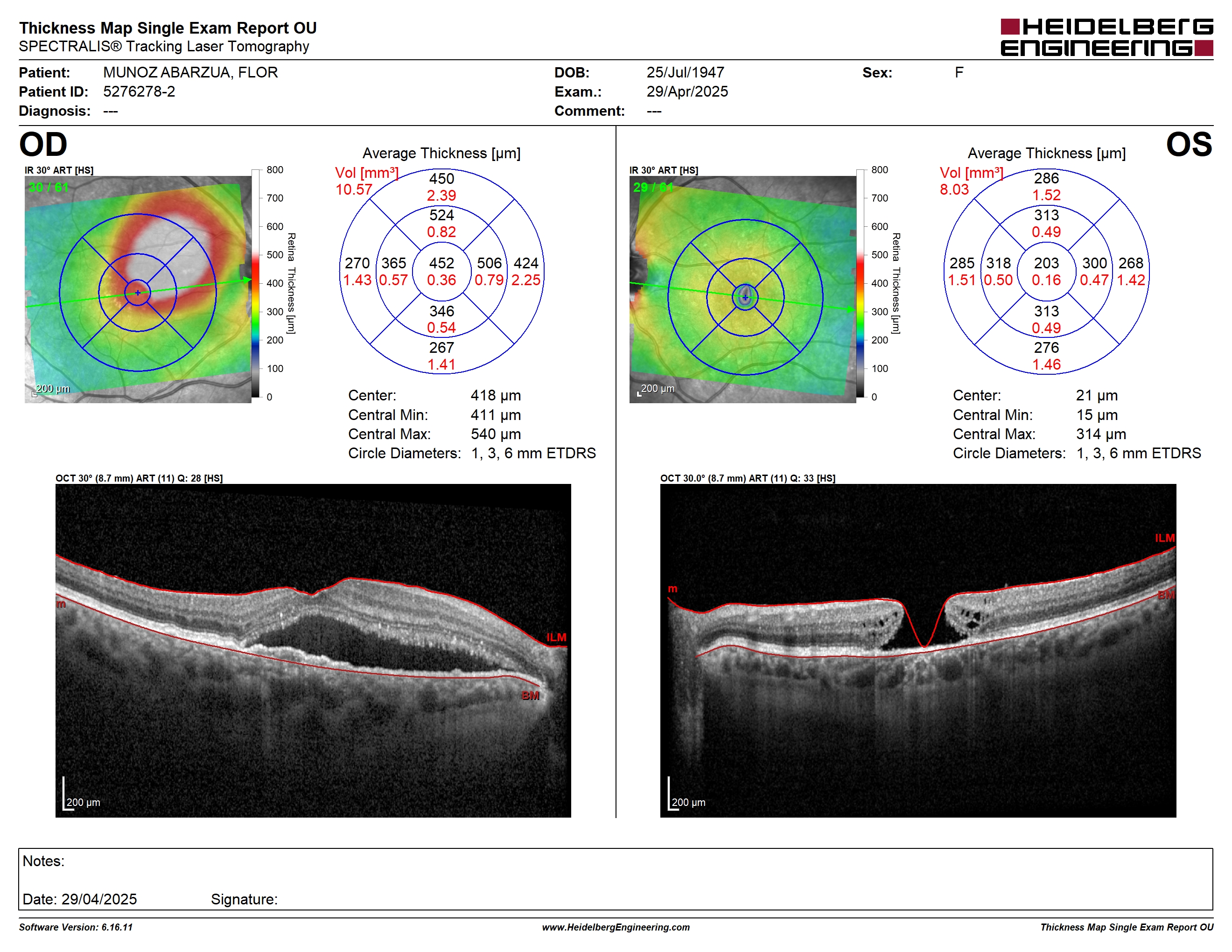Click the Signature field
Screen dimensions: 1232x952
pyautogui.click(x=244, y=900)
